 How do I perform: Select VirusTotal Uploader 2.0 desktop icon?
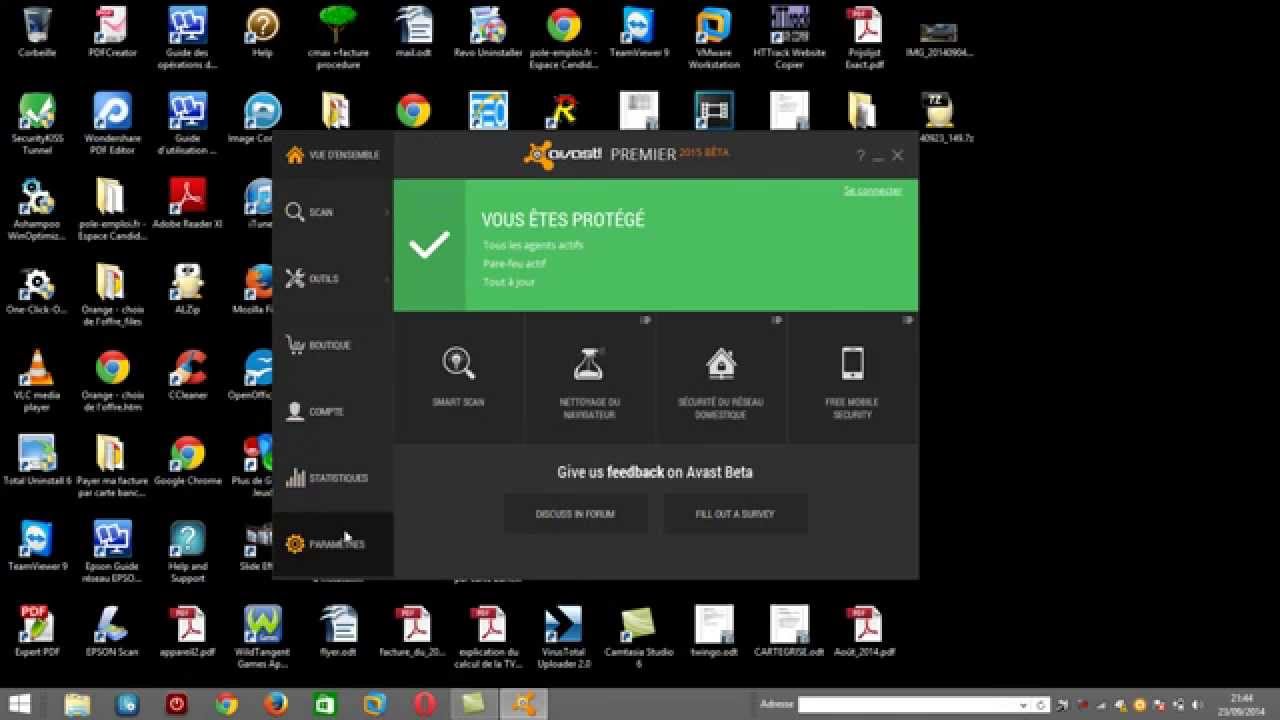[563, 637]
